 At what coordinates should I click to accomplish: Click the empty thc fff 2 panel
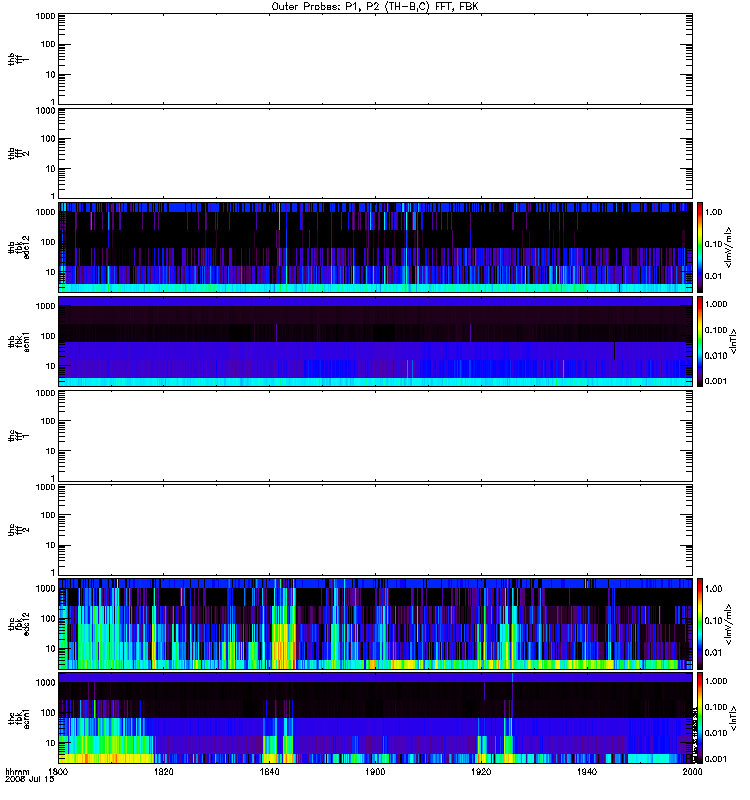pos(375,530)
